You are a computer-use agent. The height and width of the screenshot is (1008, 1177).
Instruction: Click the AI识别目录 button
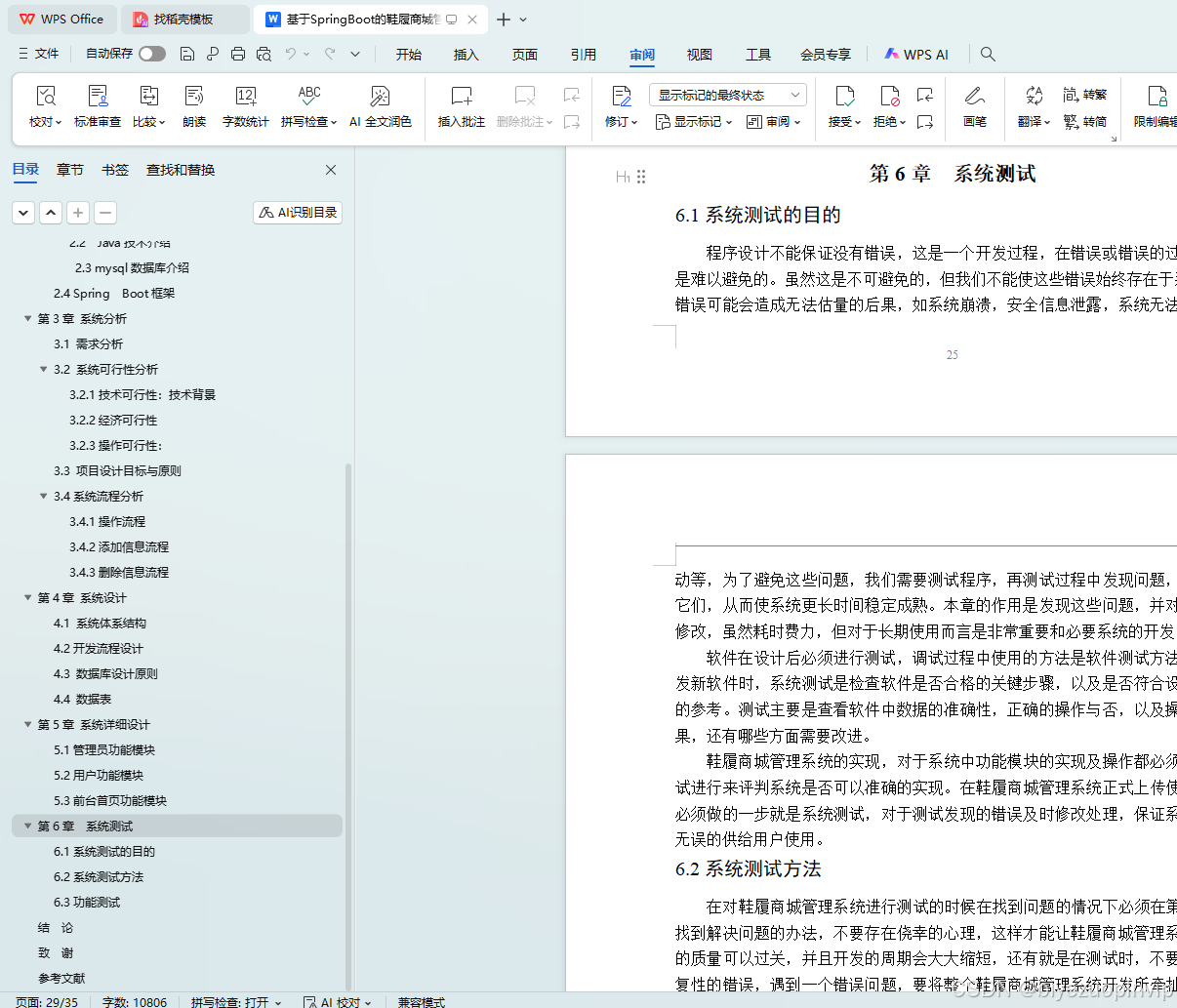297,212
